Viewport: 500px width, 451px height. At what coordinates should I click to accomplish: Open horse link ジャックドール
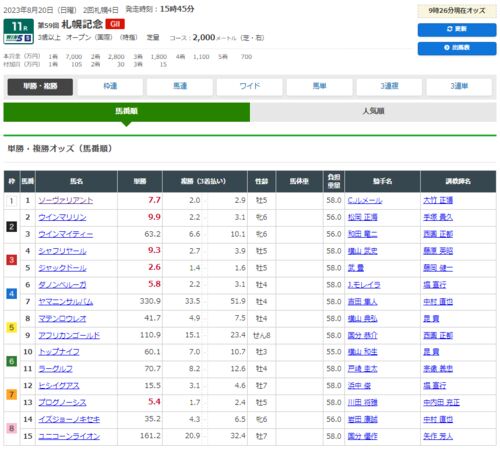point(62,268)
